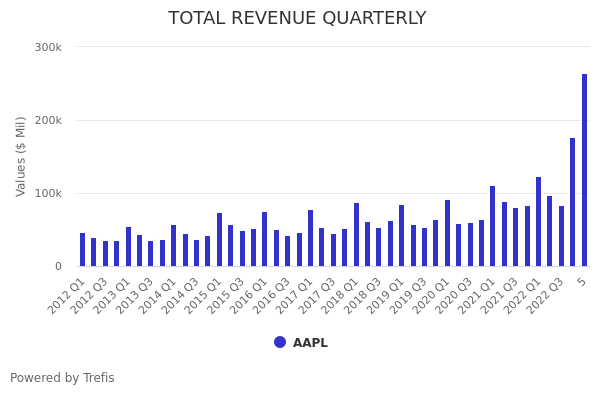600x400 pixels.
Task: Click the 2016 Q1 x-axis label
Action: coord(247,295)
